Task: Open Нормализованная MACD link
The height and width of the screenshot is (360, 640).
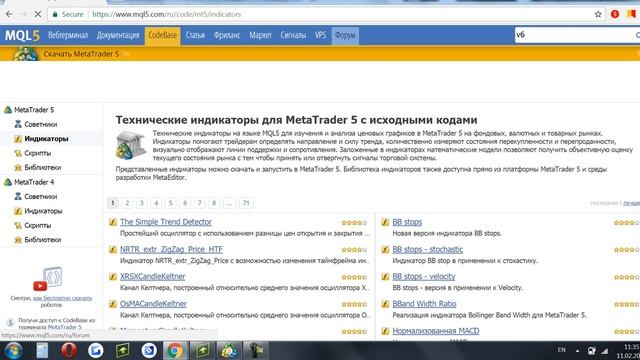Action: 436,331
